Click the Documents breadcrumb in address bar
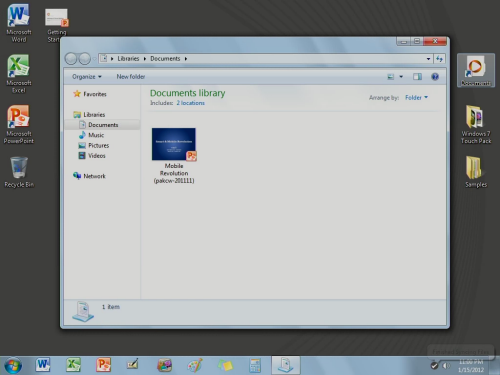Viewport: 500px width, 375px height. [x=165, y=59]
